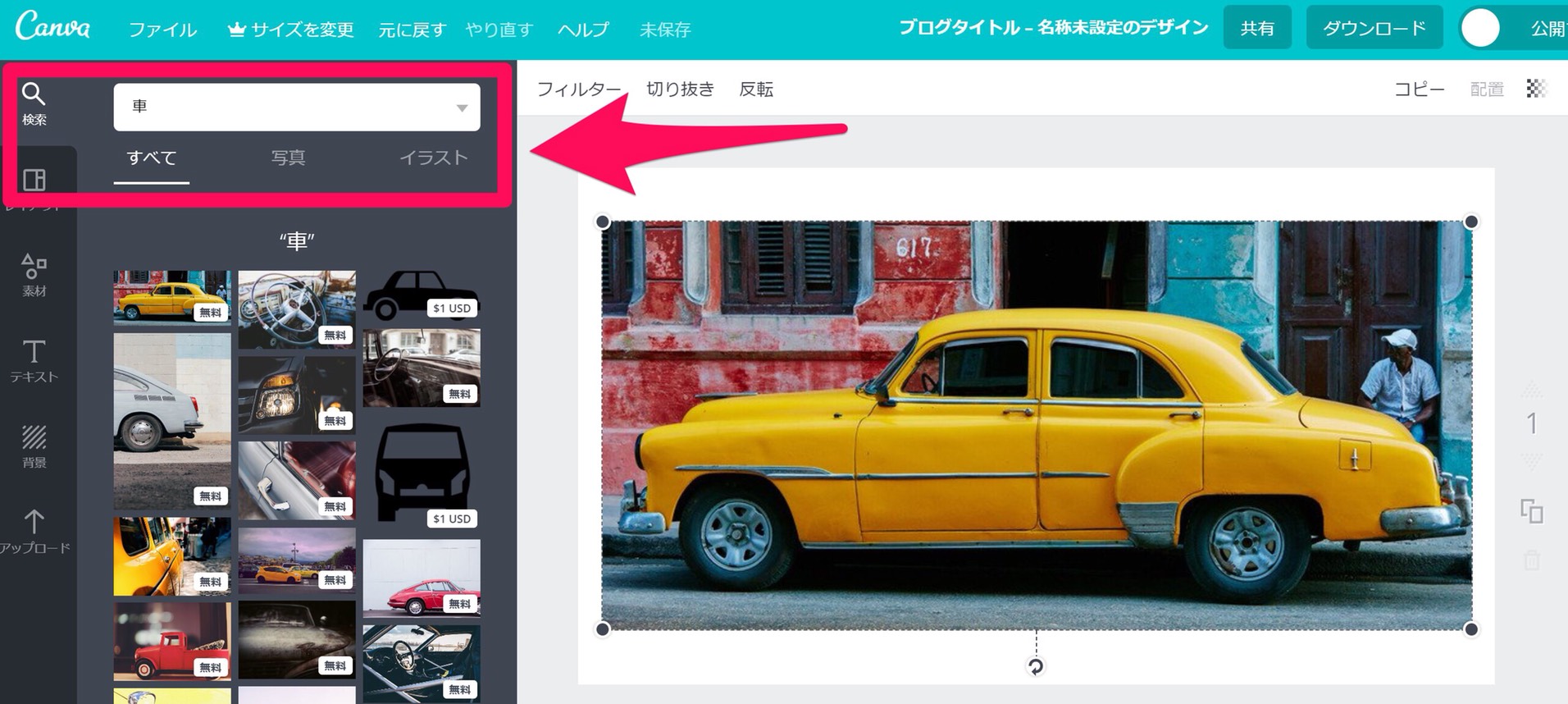The width and height of the screenshot is (1568, 704).
Task: Select the grey vintage car side thumbnail
Action: click(x=172, y=421)
